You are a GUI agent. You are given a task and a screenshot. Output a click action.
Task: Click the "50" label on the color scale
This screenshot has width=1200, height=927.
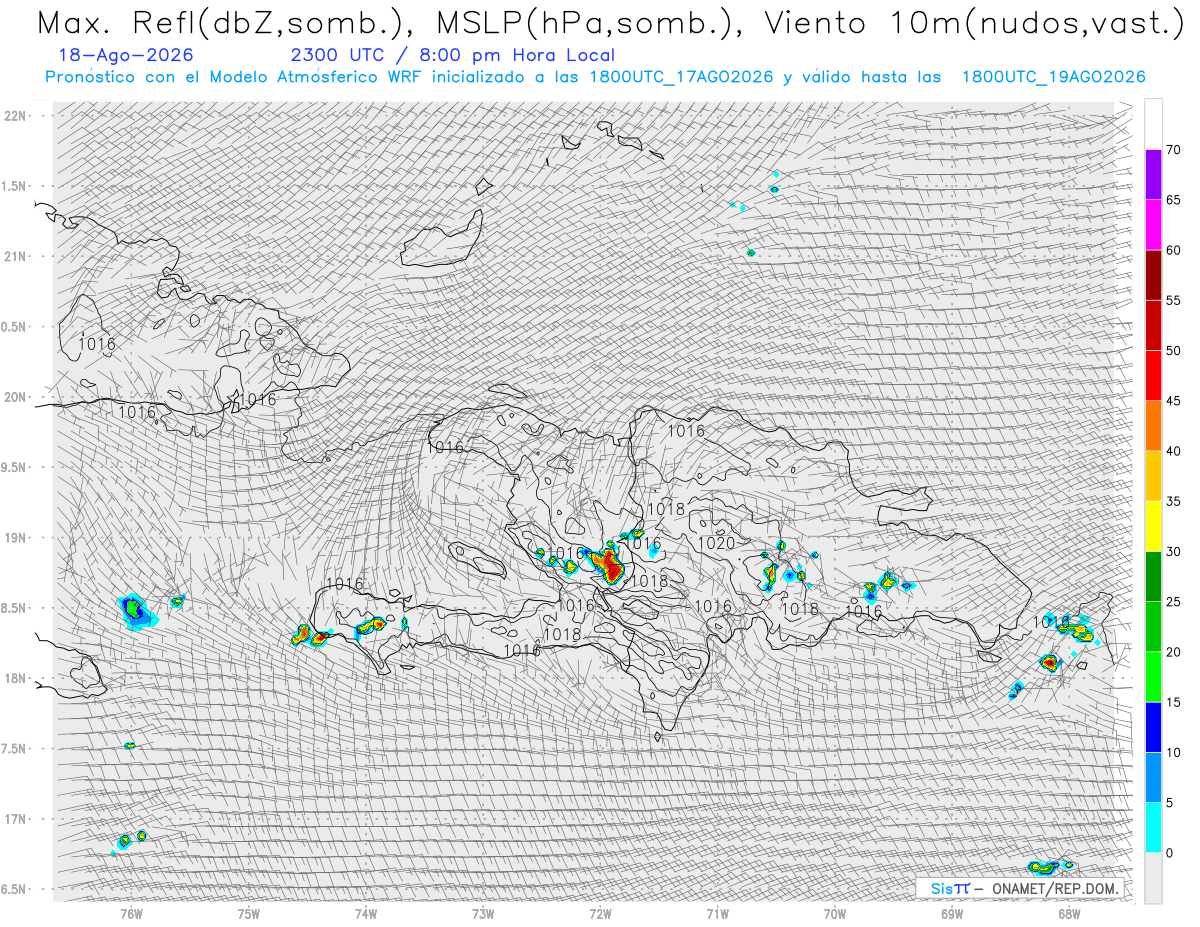[x=1173, y=351]
